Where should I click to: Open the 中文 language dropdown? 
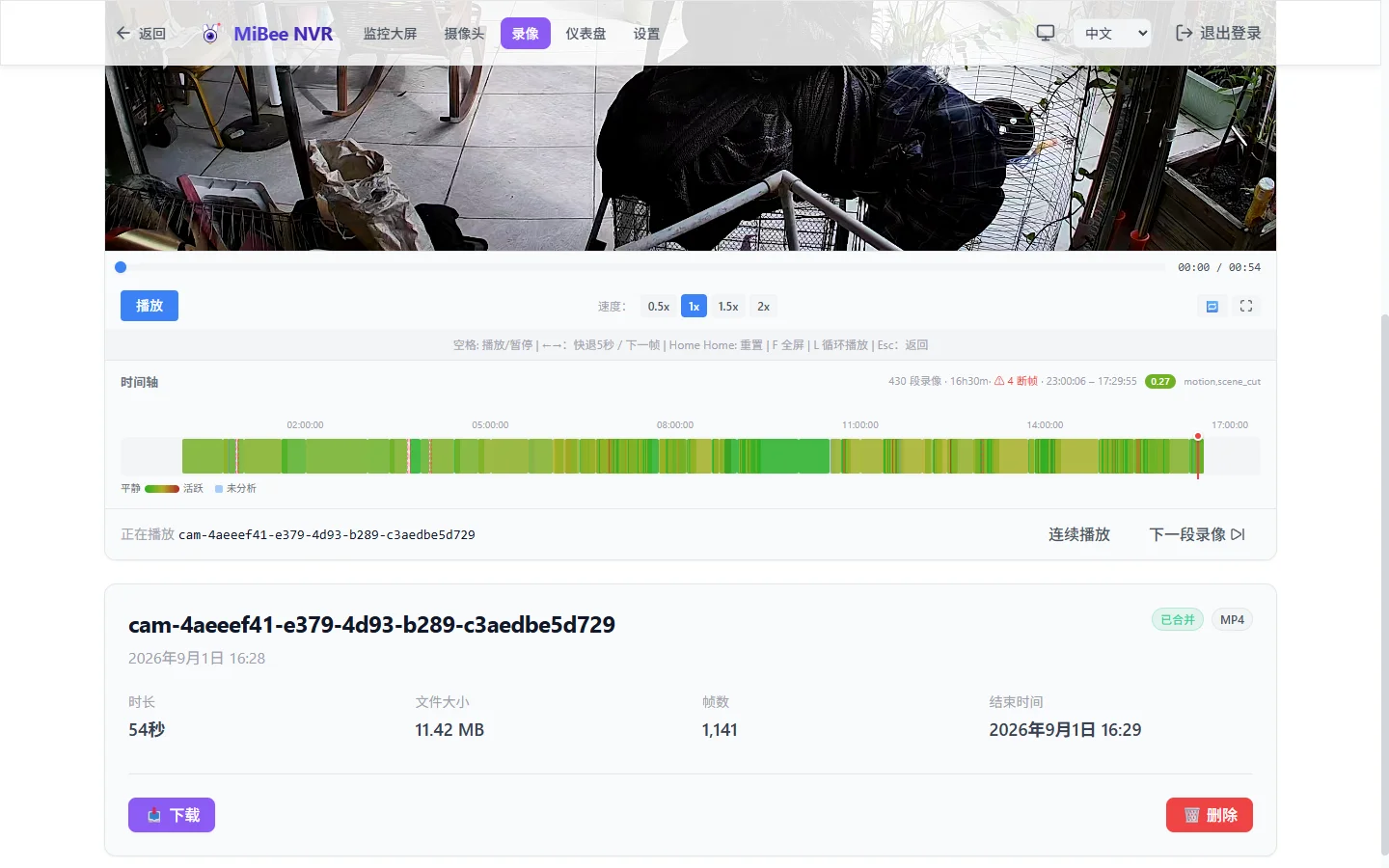[x=1112, y=33]
